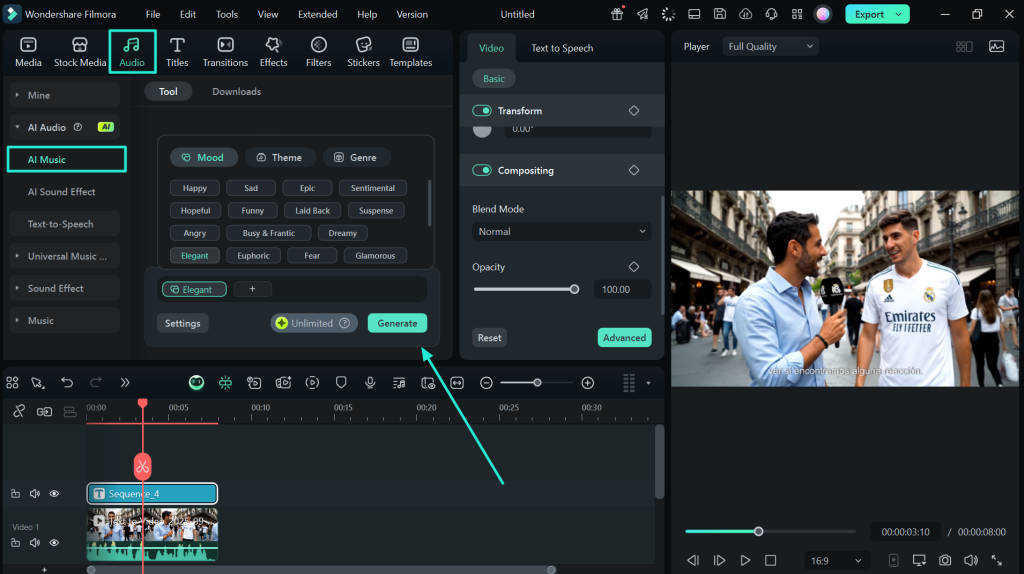1024x574 pixels.
Task: Hide the Video 1 track with eye icon
Action: click(x=54, y=543)
